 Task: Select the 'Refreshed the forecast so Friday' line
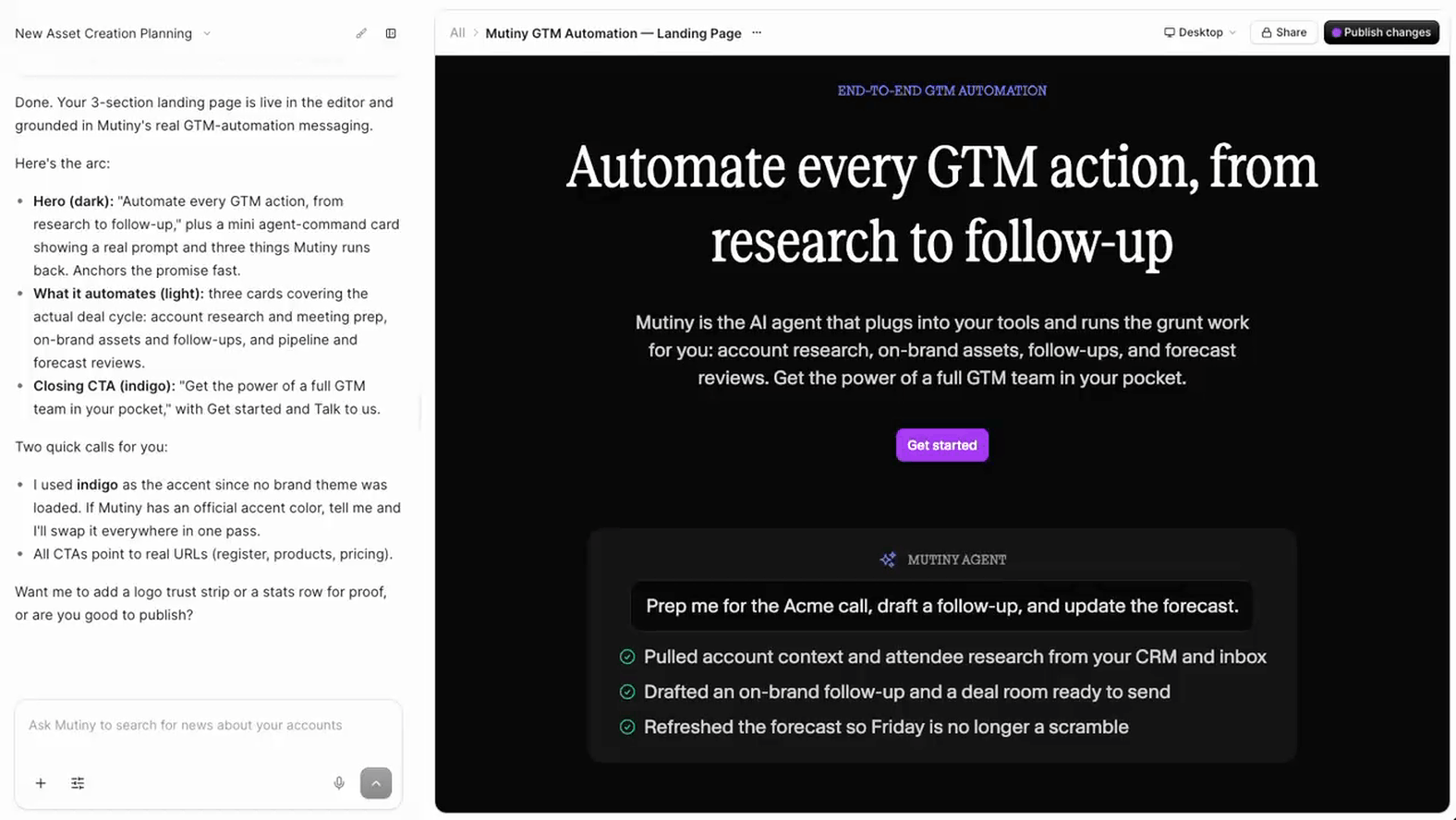pyautogui.click(x=886, y=727)
